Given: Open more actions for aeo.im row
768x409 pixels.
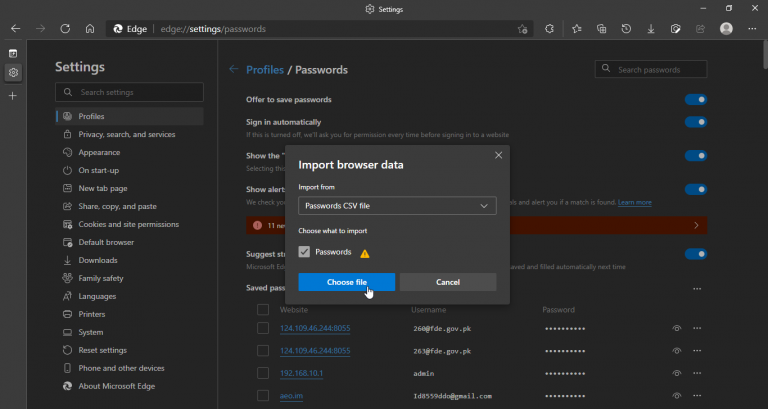Looking at the screenshot, I should [697, 396].
